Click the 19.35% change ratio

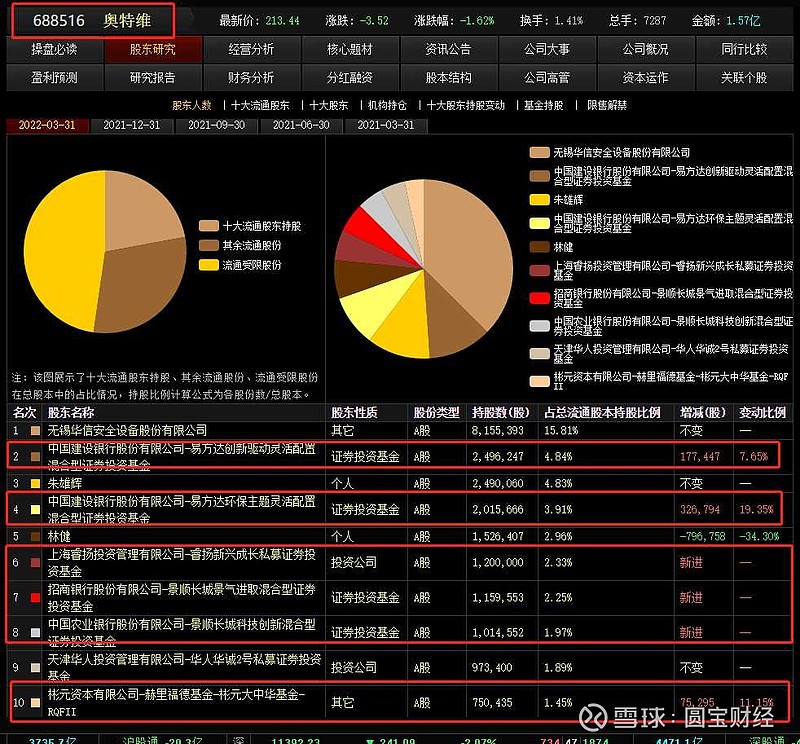point(756,509)
